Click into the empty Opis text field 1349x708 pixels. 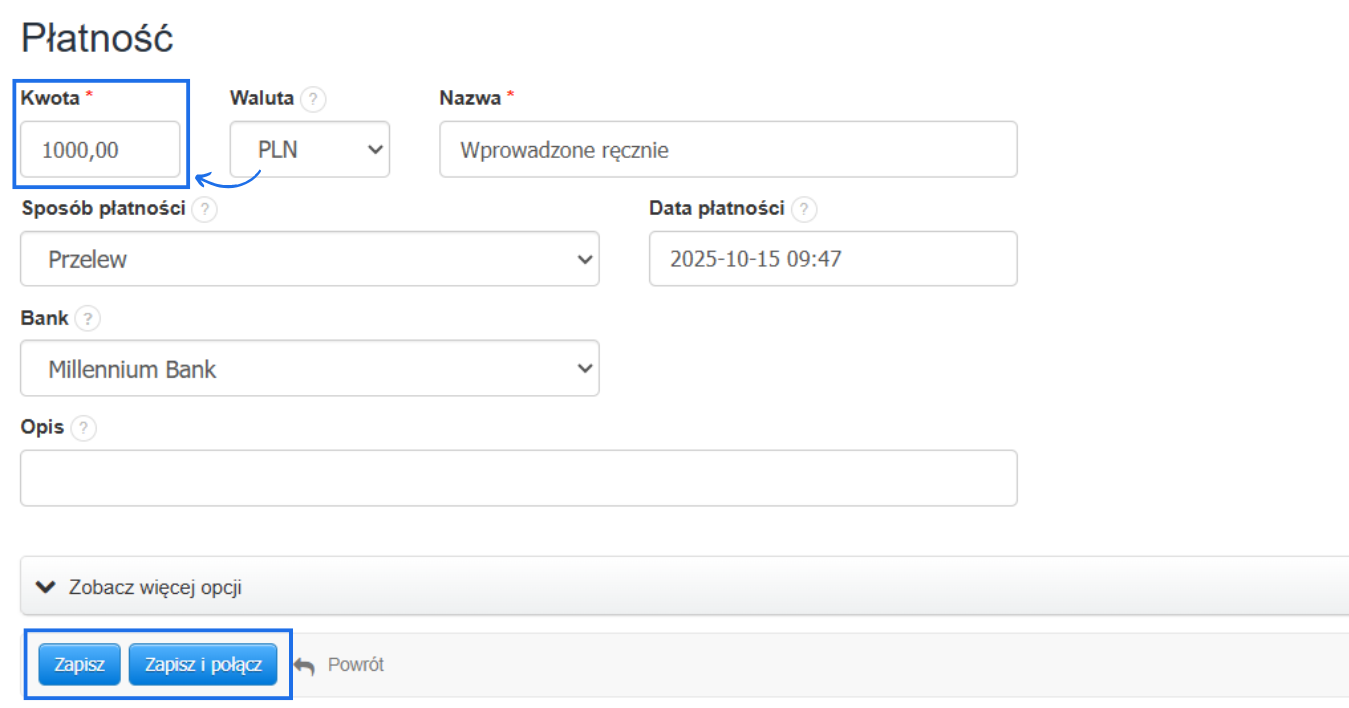pyautogui.click(x=518, y=478)
